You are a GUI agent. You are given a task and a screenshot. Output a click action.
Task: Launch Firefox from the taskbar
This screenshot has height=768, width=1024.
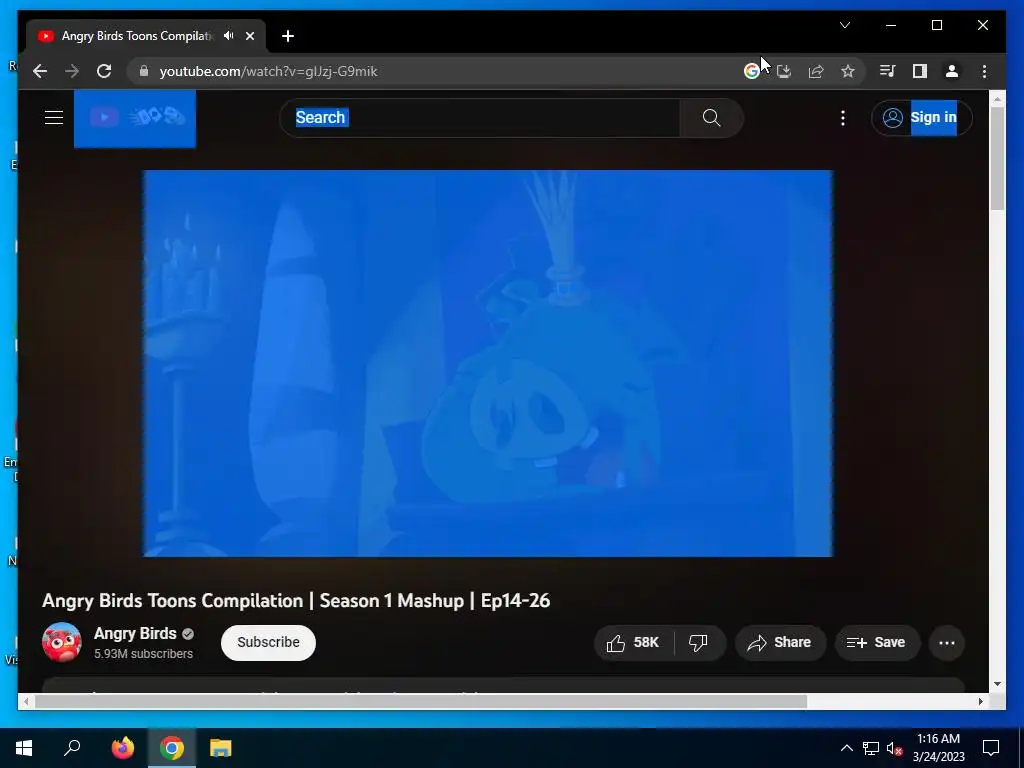point(122,748)
